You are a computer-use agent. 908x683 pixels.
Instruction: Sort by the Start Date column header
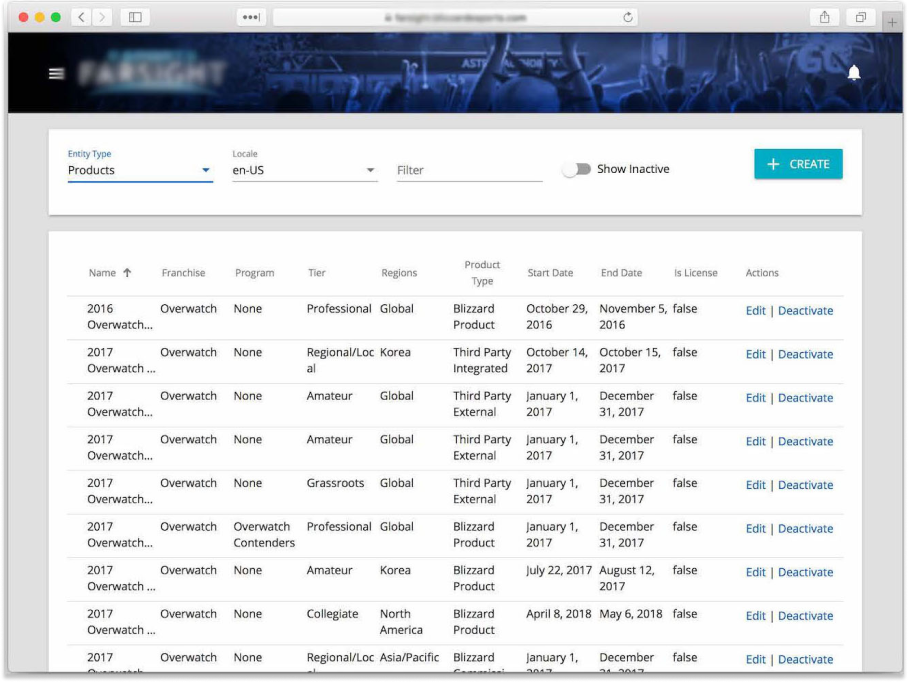(550, 273)
